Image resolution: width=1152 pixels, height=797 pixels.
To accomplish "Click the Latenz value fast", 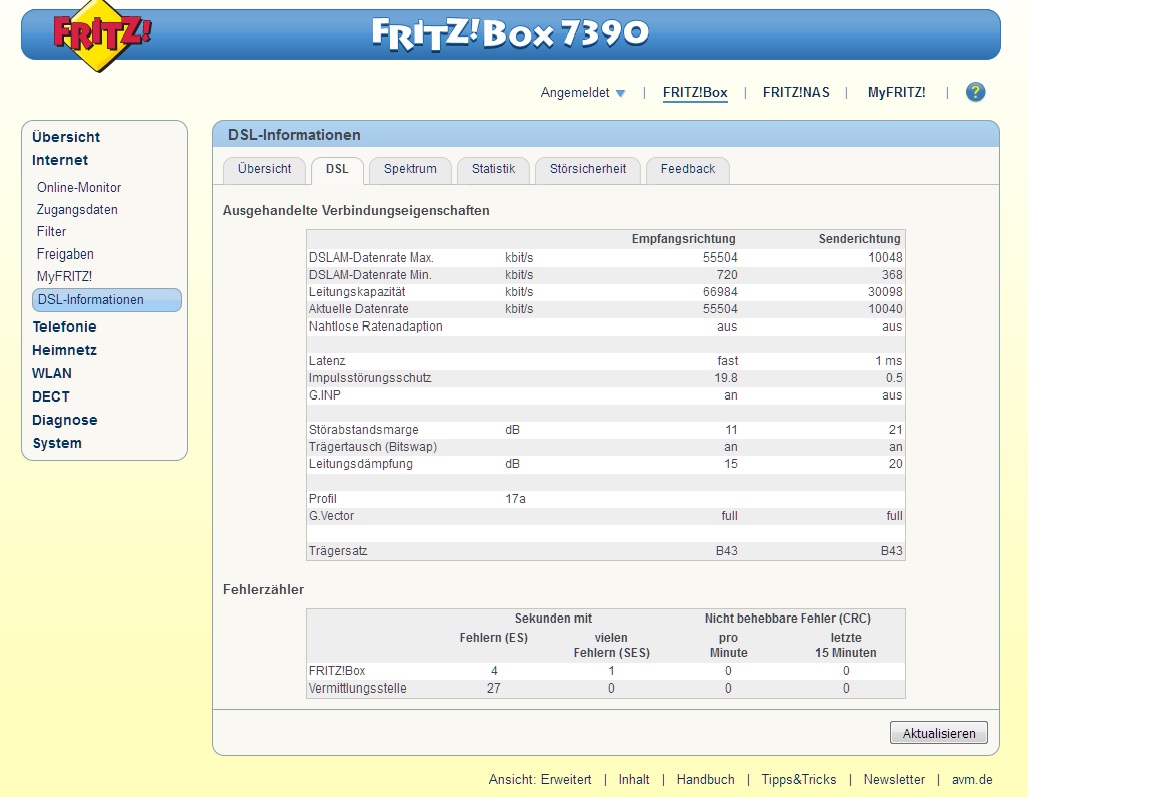I will point(727,361).
